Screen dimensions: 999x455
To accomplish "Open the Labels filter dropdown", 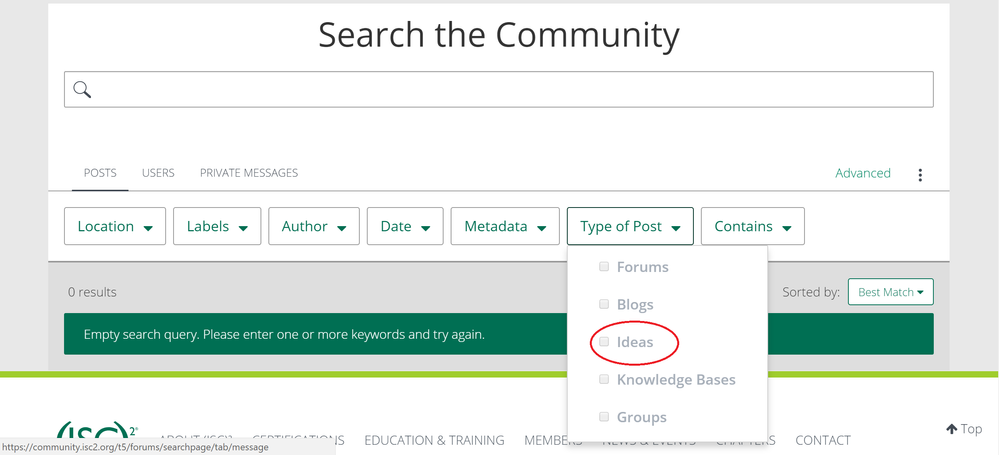I will (217, 227).
